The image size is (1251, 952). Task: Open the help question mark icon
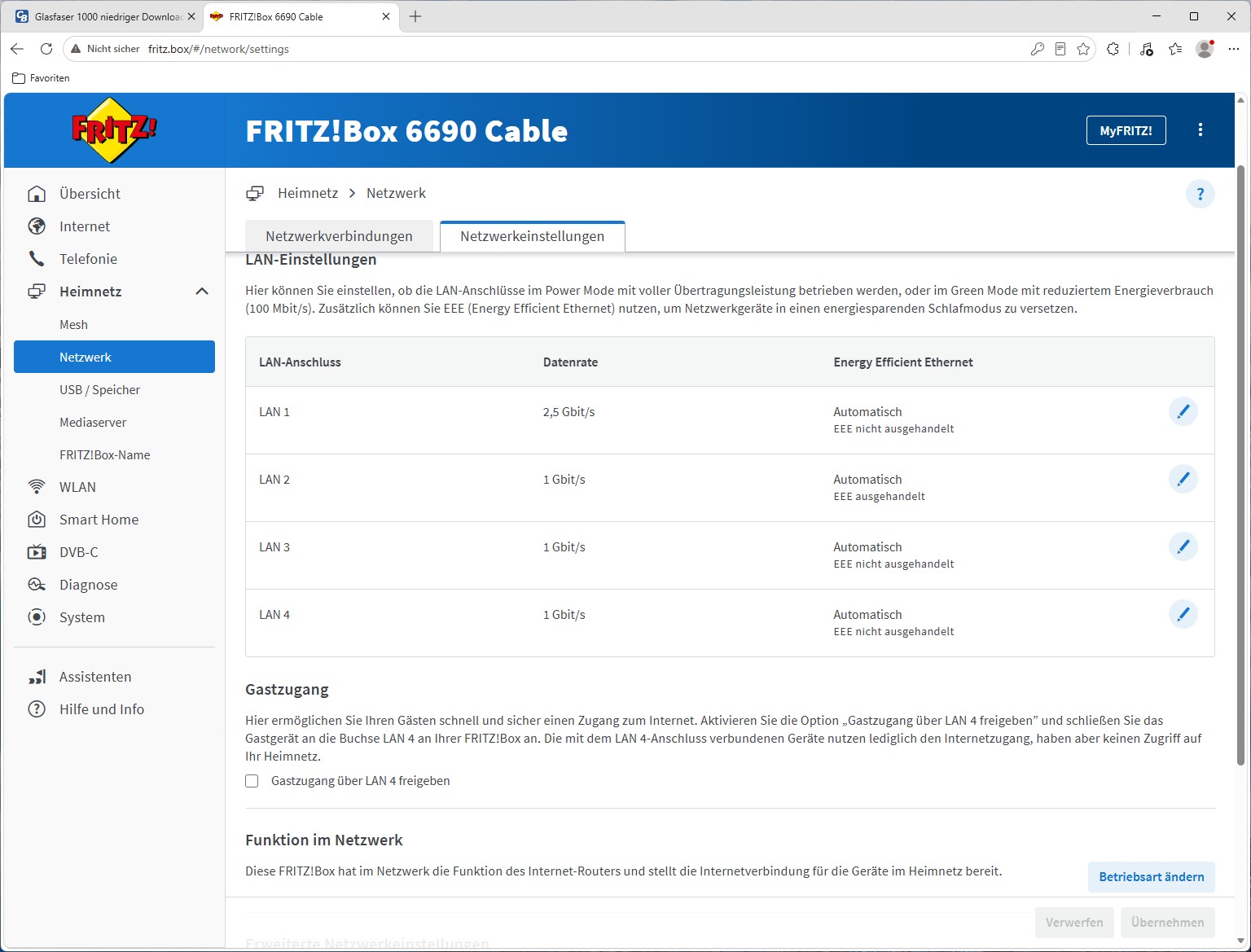click(x=1200, y=194)
